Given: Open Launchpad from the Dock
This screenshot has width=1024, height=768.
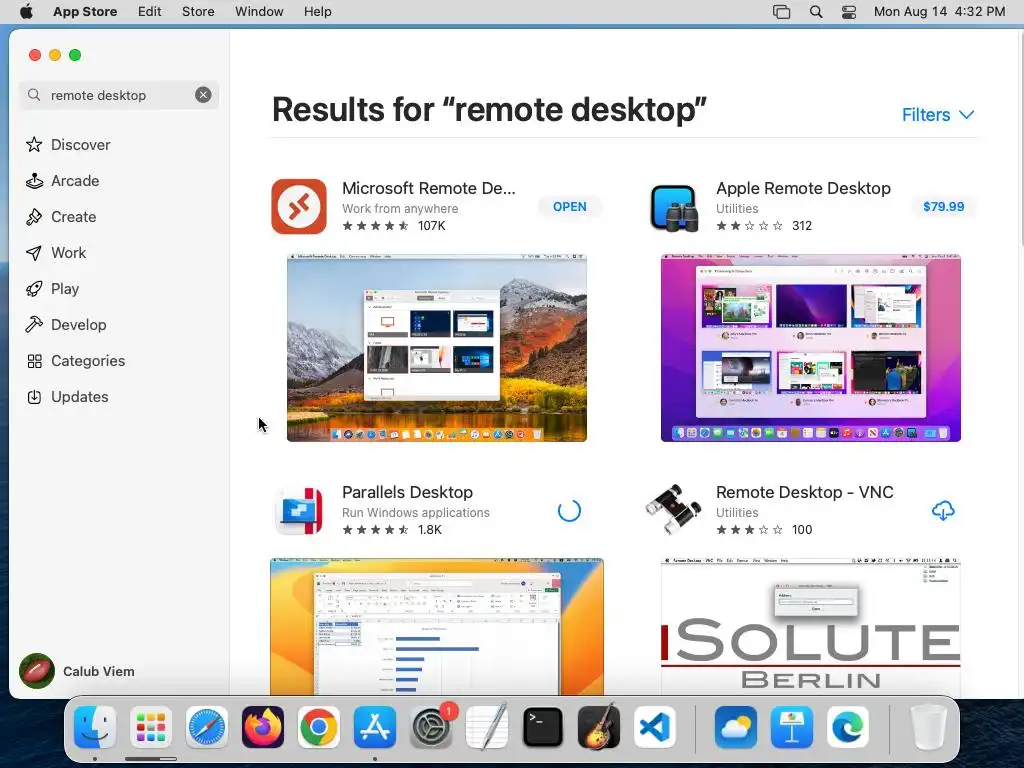Looking at the screenshot, I should click(x=151, y=727).
